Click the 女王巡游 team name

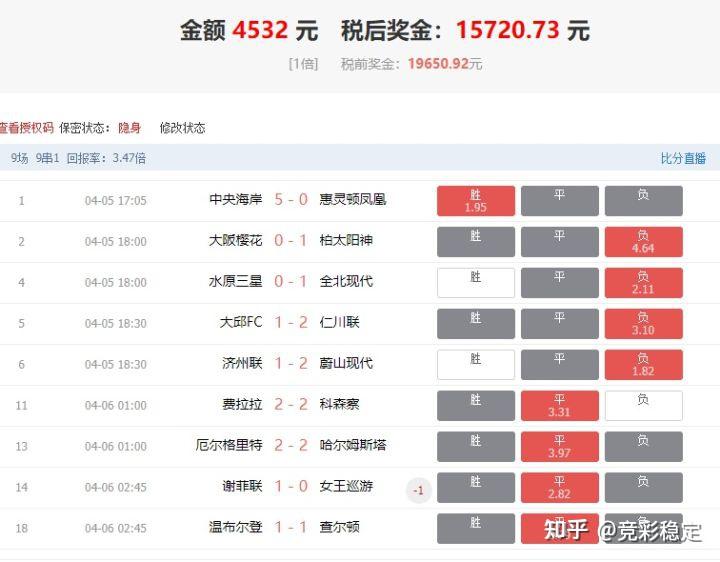[346, 486]
